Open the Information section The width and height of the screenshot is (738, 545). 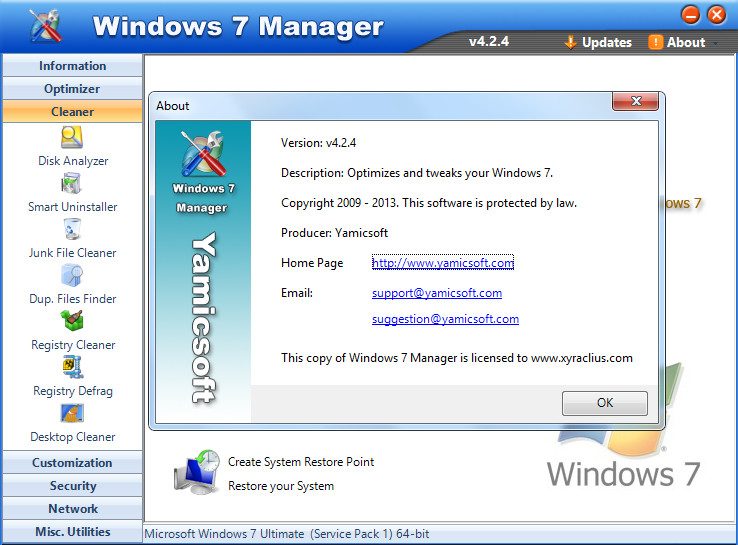point(72,65)
